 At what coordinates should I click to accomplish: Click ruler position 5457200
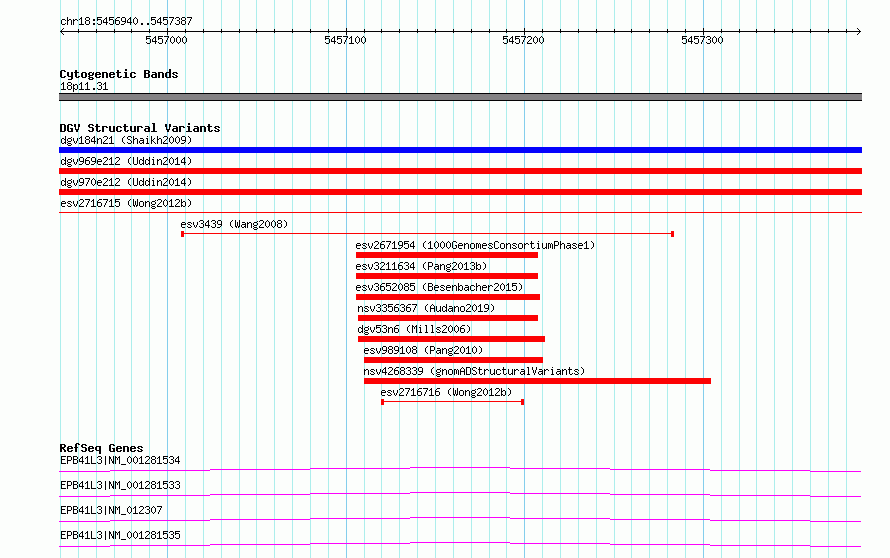(x=523, y=40)
